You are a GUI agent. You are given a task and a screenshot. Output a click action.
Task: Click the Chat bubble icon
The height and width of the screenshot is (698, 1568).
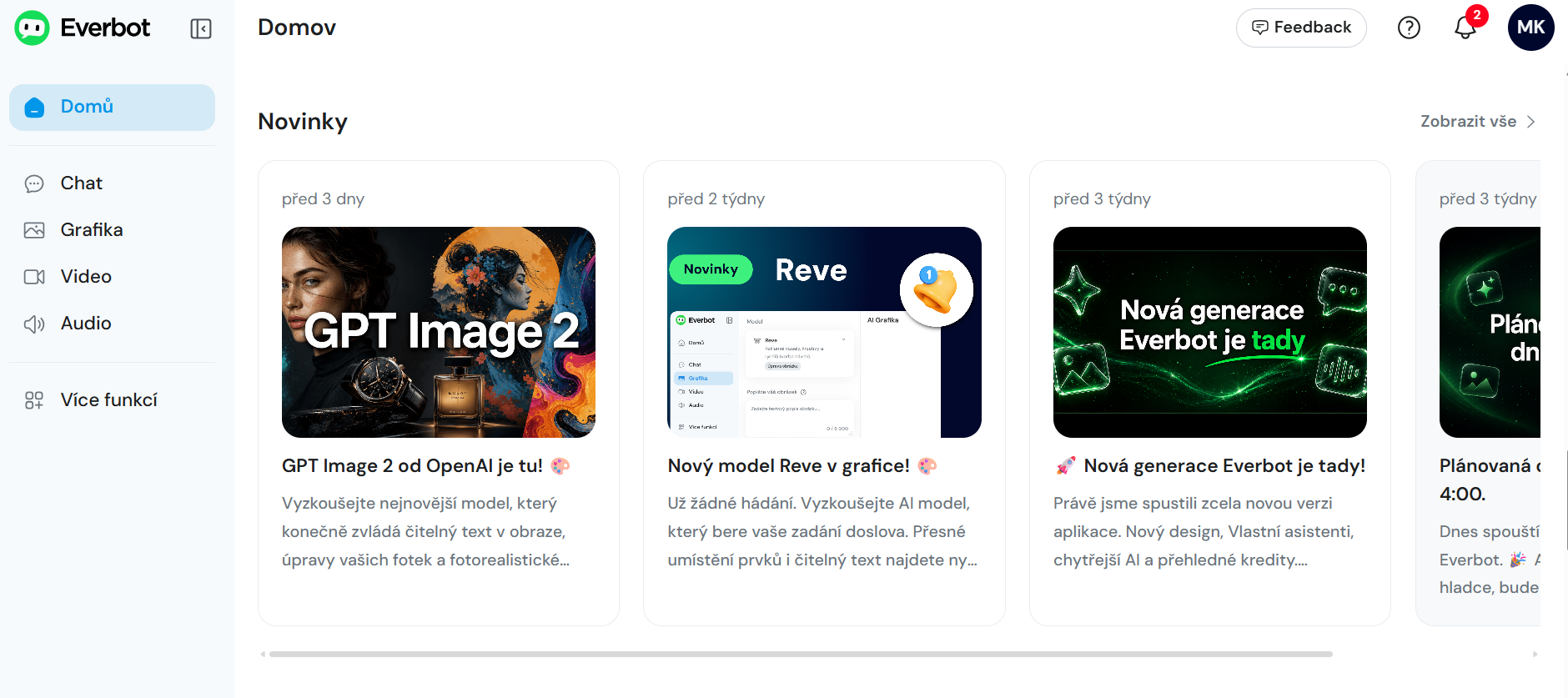34,183
